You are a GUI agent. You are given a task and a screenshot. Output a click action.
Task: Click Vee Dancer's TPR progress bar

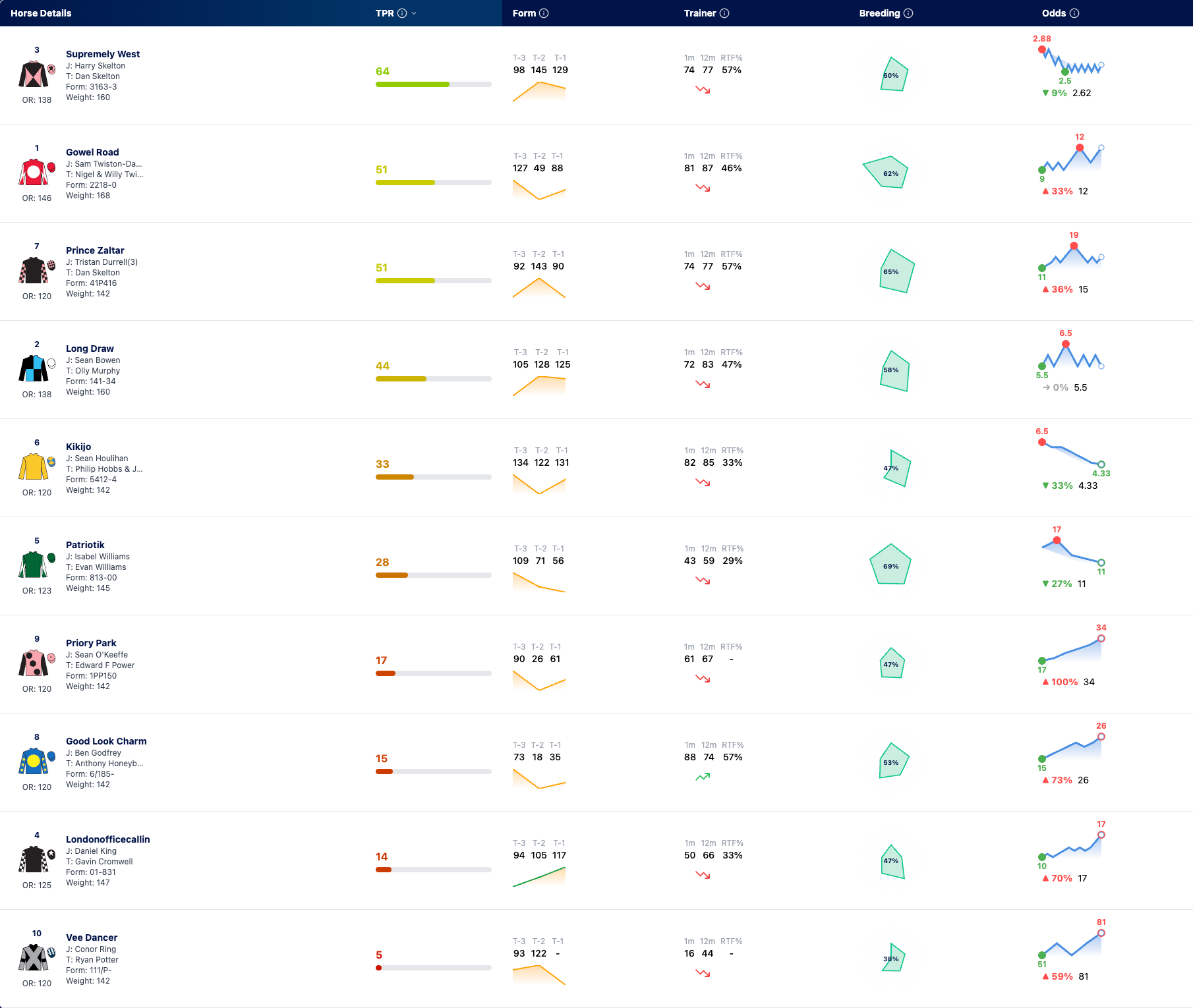tap(434, 968)
